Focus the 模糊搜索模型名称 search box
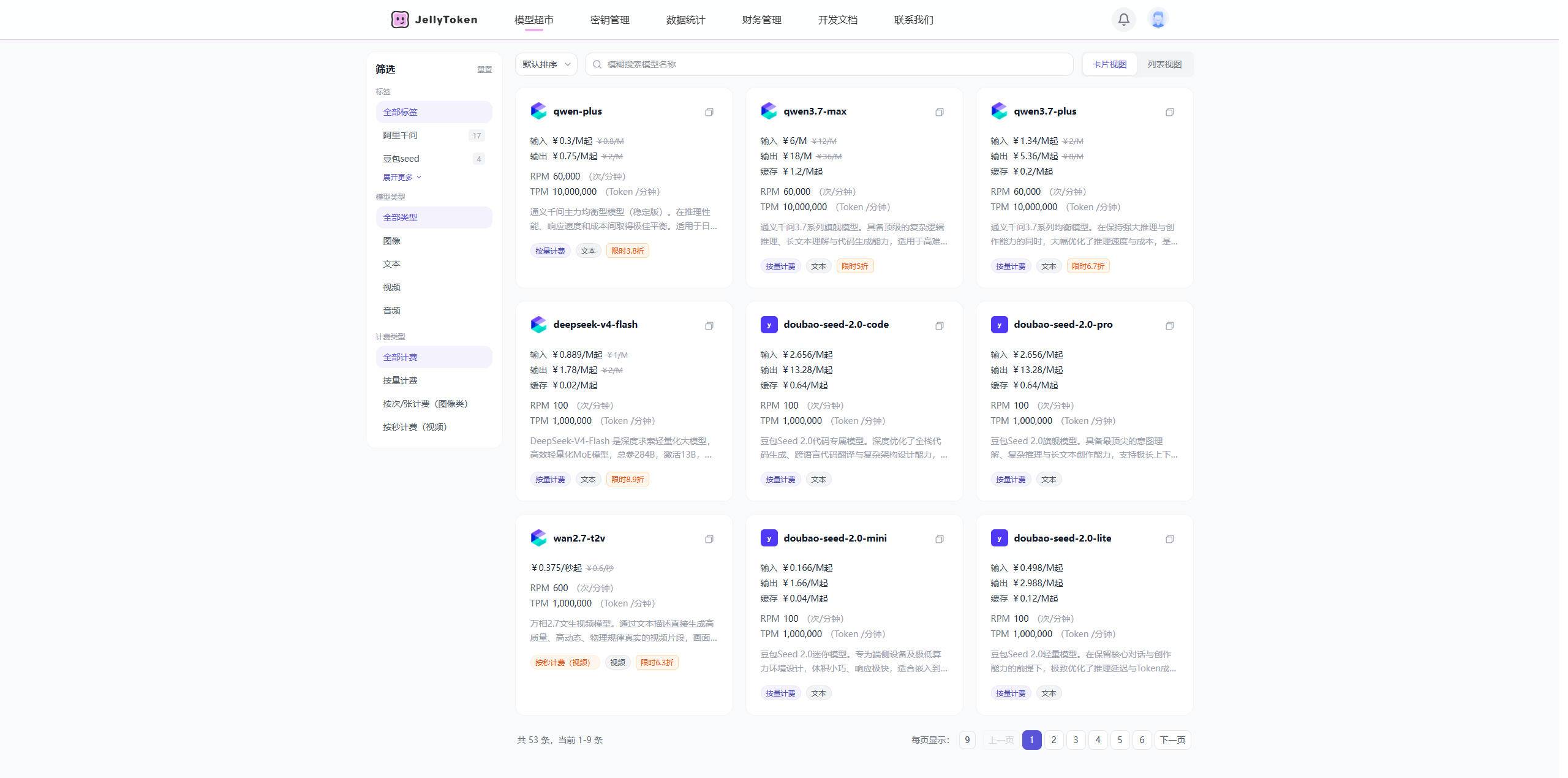This screenshot has height=778, width=1568. click(x=829, y=64)
